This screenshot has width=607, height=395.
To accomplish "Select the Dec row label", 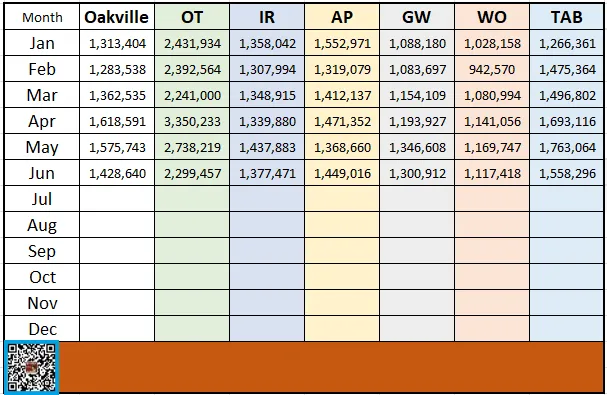I will 42,329.
